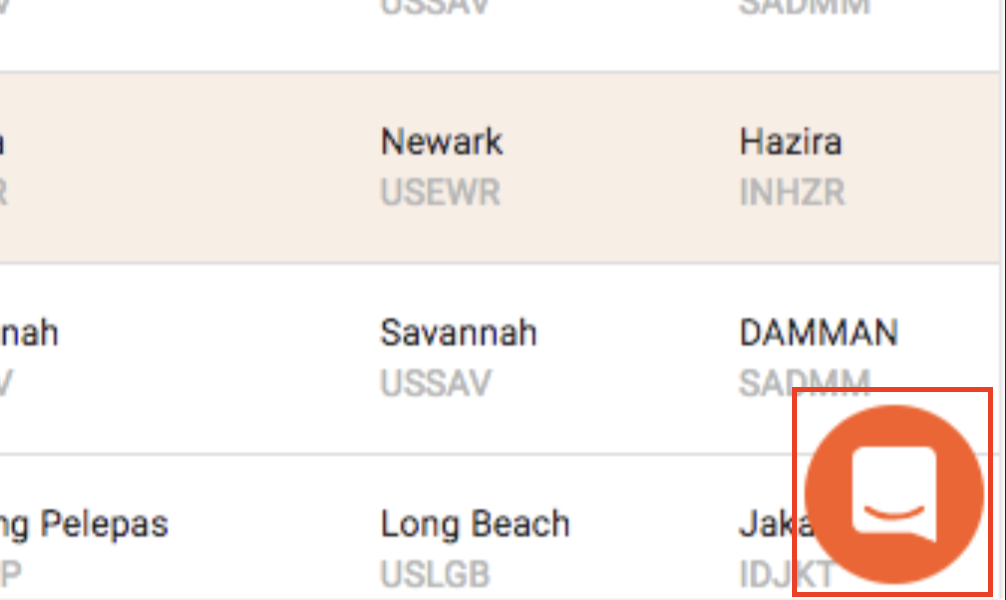Screen dimensions: 1006x600
Task: Select the truncated Pelepas port text
Action: (x=84, y=525)
